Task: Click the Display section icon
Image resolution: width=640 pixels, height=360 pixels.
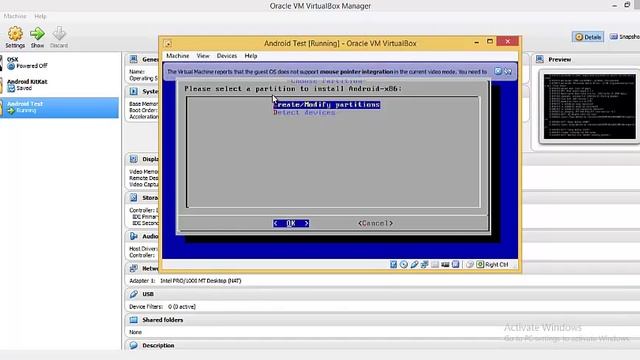Action: [133, 159]
